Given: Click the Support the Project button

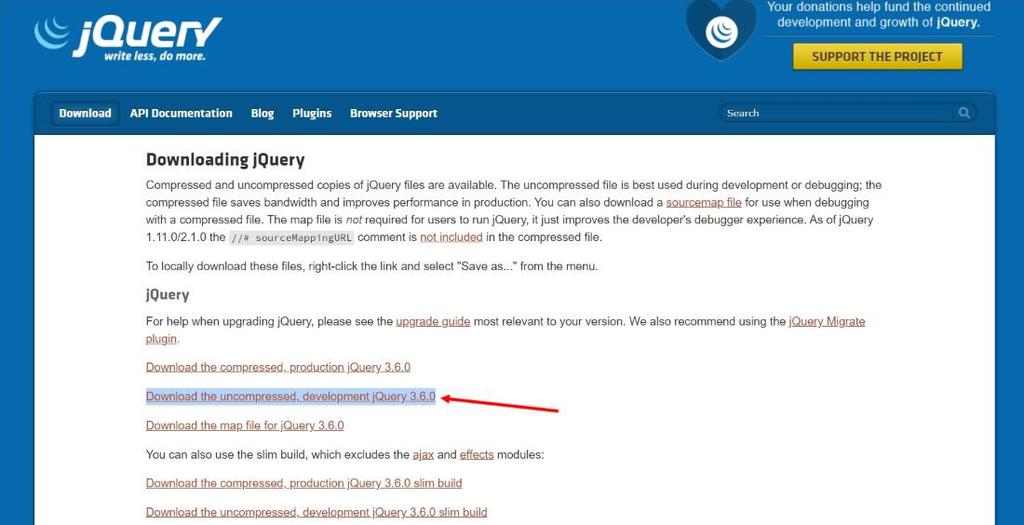Looking at the screenshot, I should (877, 57).
